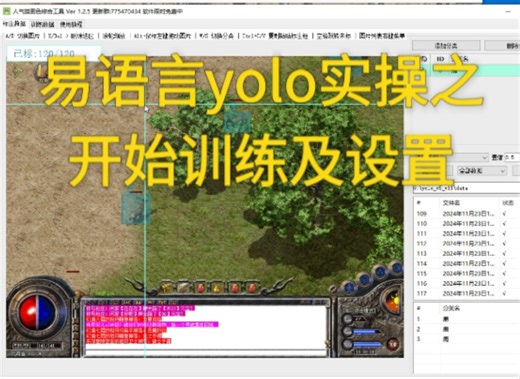Select file row 116
Viewport: 520px width, 379px height.
point(467,284)
